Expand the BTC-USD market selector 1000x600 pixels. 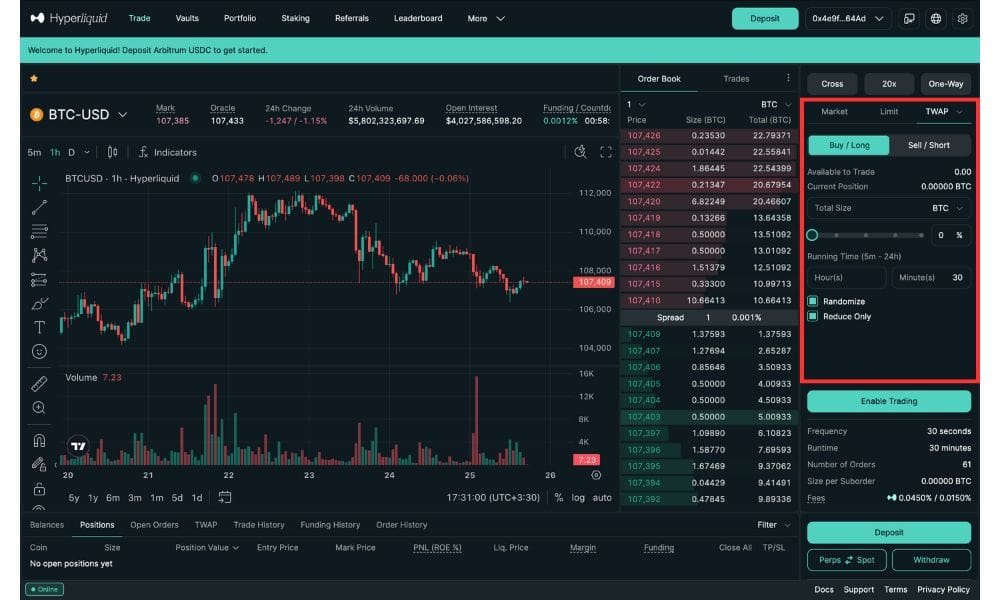[x=78, y=115]
